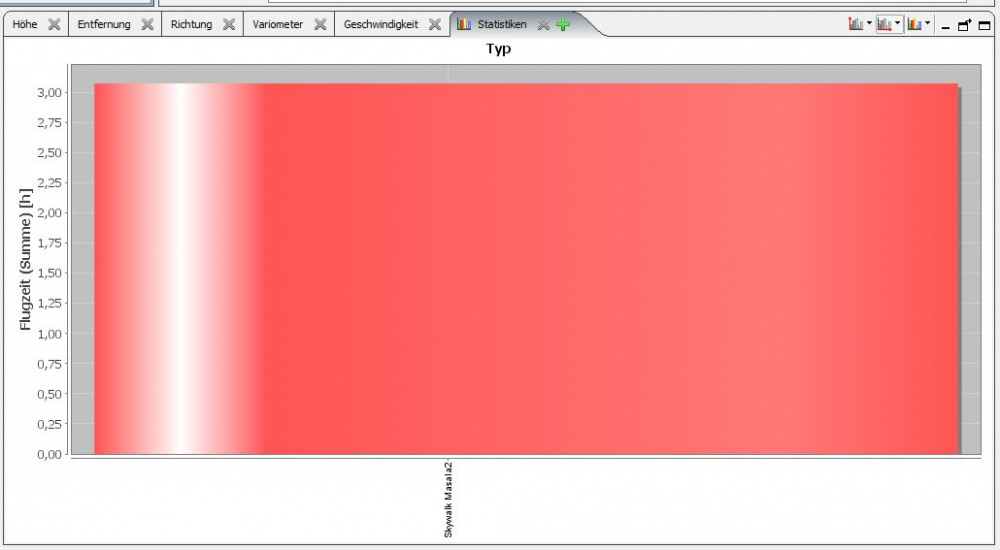The width and height of the screenshot is (1000, 550).
Task: Click the Flugzeit (Summe) [h] axis label
Action: [x=26, y=259]
